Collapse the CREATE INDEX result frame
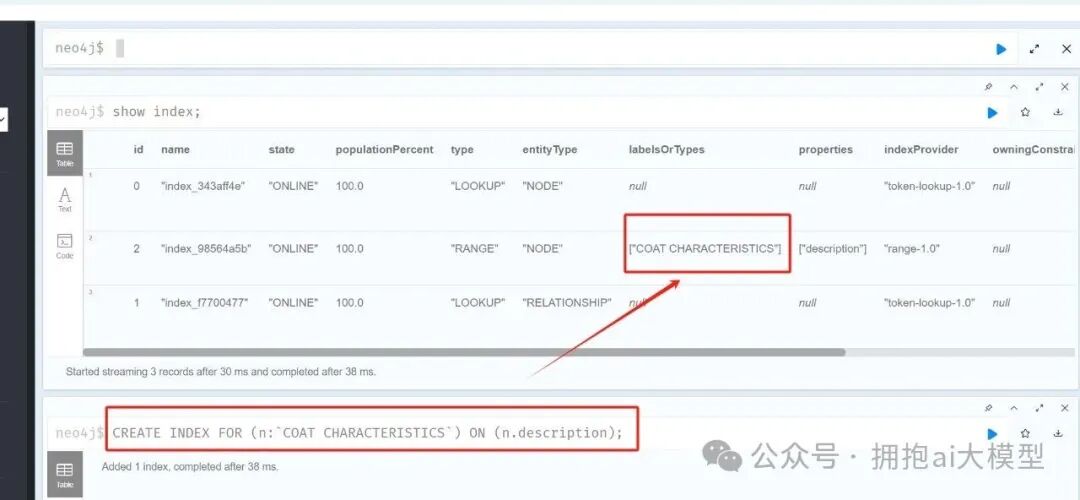 (x=1014, y=408)
